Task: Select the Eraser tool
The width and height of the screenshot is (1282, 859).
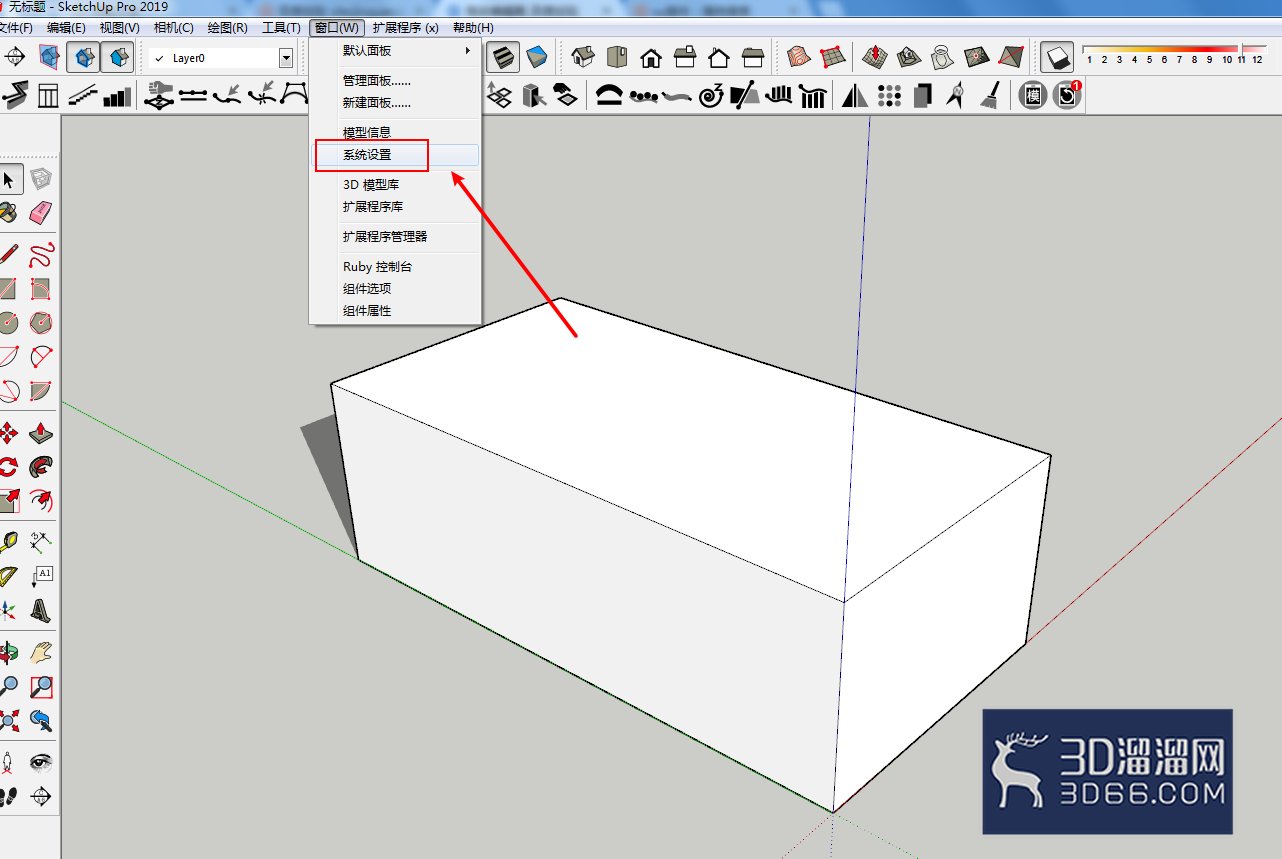Action: (x=41, y=212)
